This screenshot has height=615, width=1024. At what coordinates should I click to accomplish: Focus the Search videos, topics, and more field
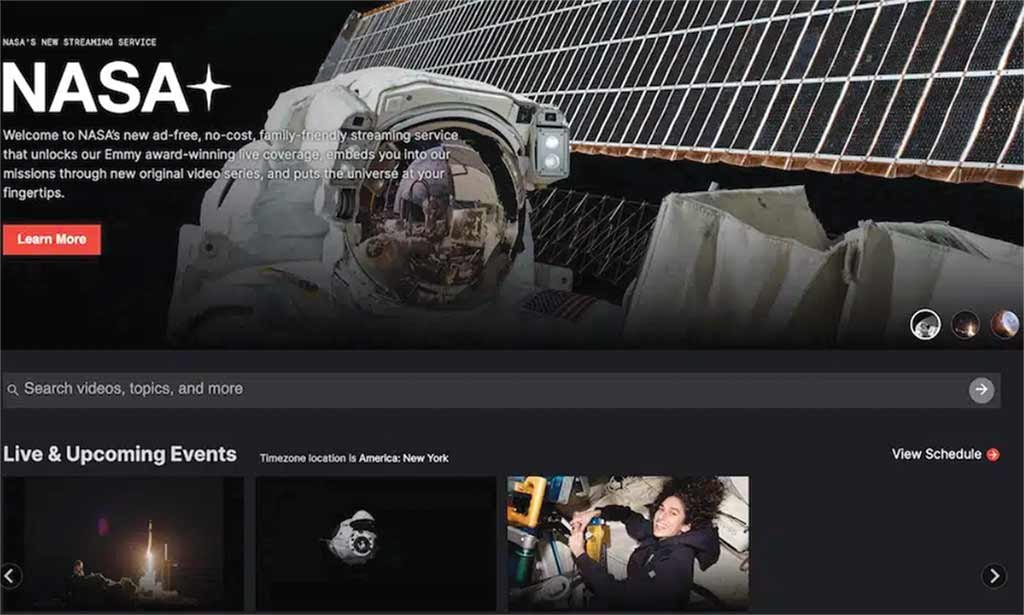click(501, 390)
